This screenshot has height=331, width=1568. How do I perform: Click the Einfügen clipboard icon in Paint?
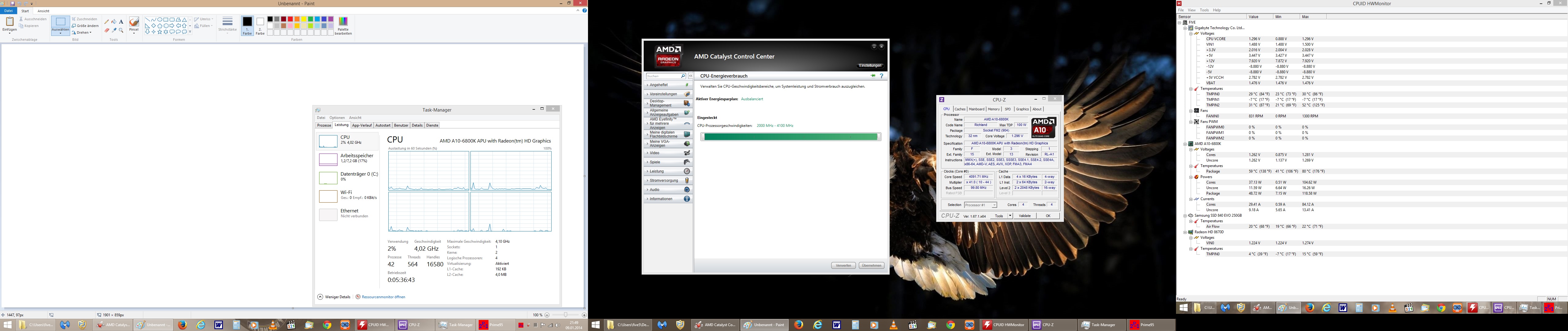[10, 21]
